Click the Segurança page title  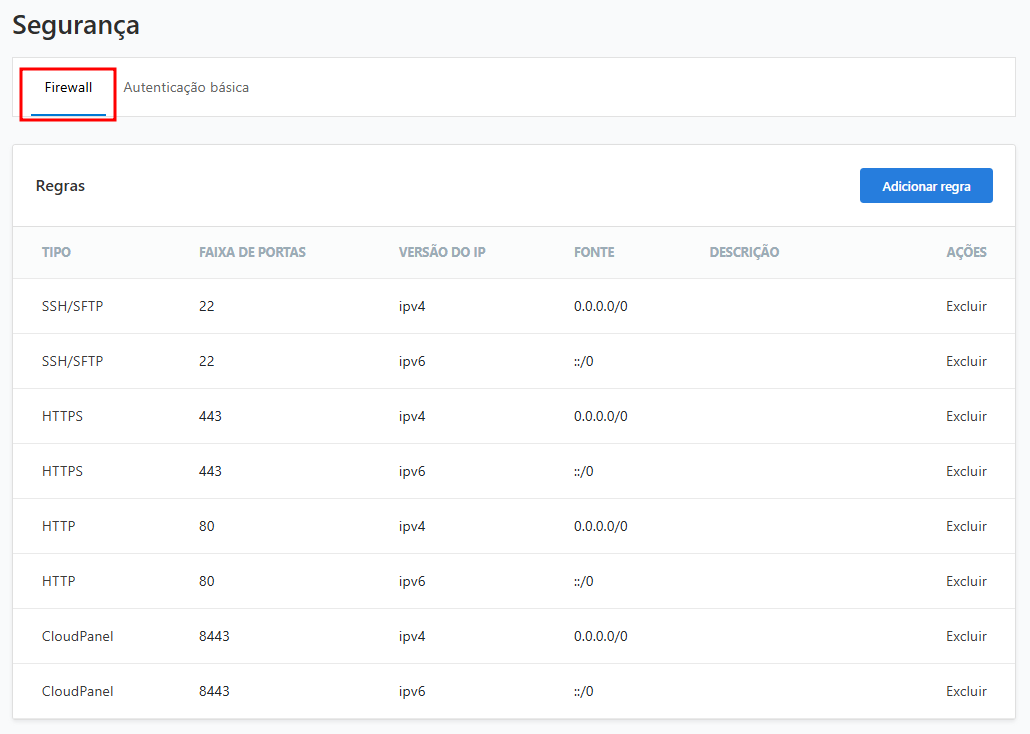point(76,26)
